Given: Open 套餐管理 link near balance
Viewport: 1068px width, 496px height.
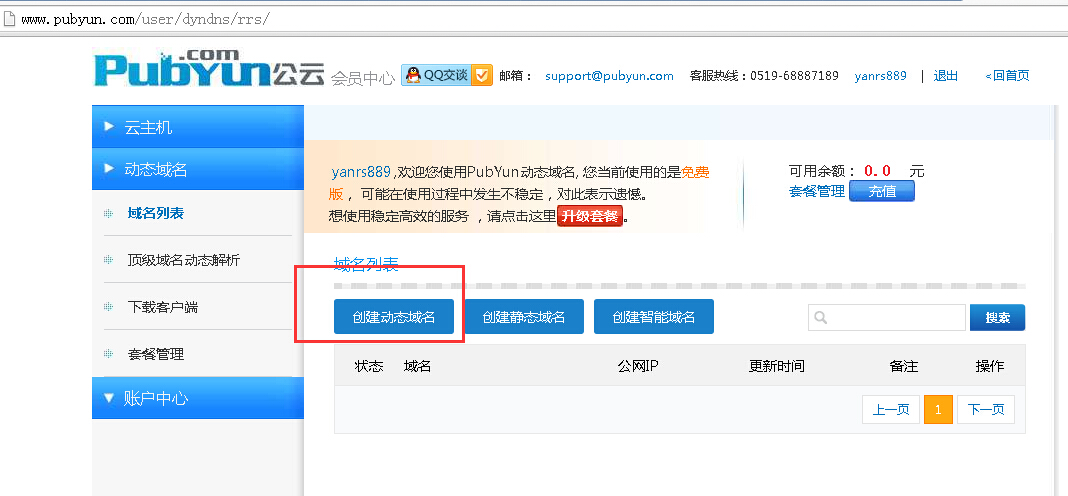Looking at the screenshot, I should coord(817,191).
